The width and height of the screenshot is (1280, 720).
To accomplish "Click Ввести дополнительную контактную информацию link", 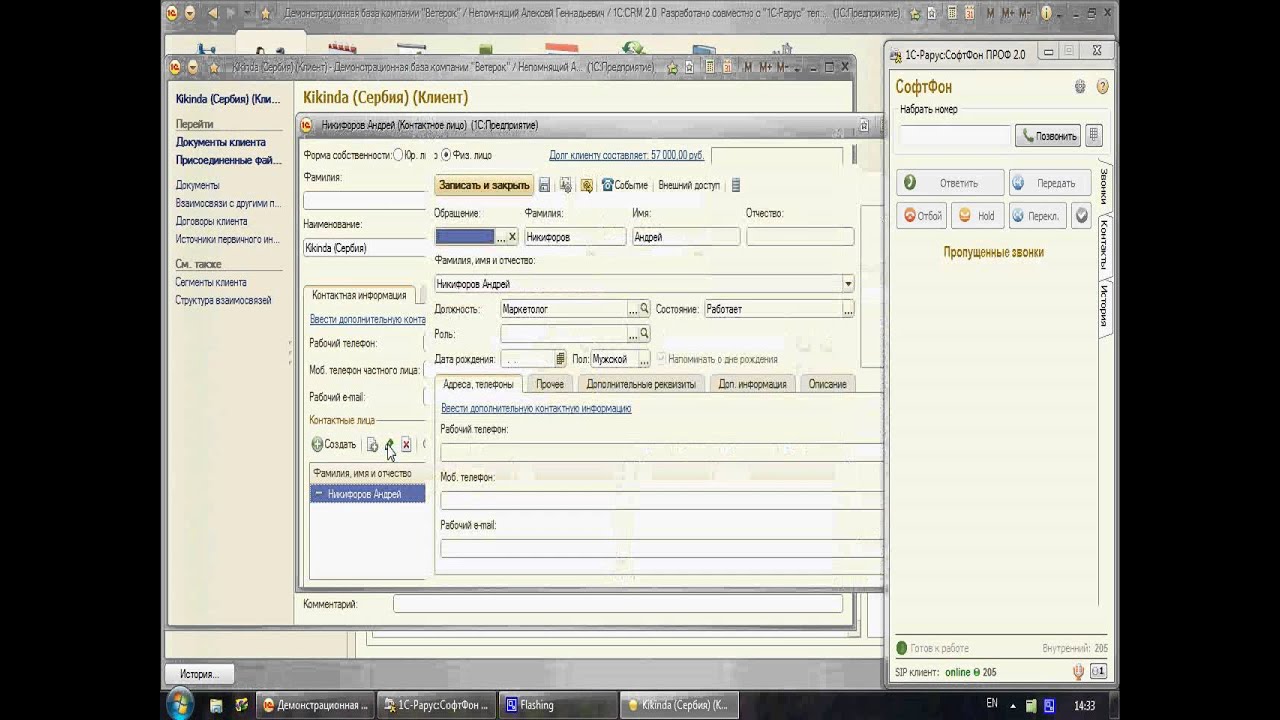I will click(x=536, y=408).
